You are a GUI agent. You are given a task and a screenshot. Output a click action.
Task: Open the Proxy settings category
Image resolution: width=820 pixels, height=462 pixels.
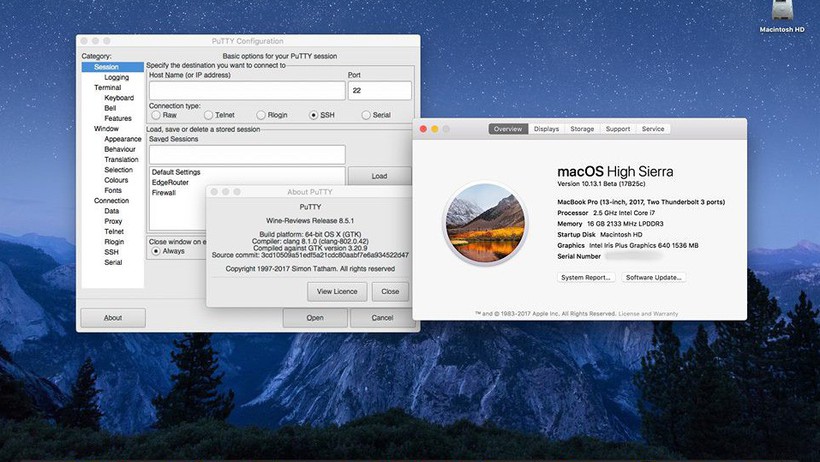113,221
